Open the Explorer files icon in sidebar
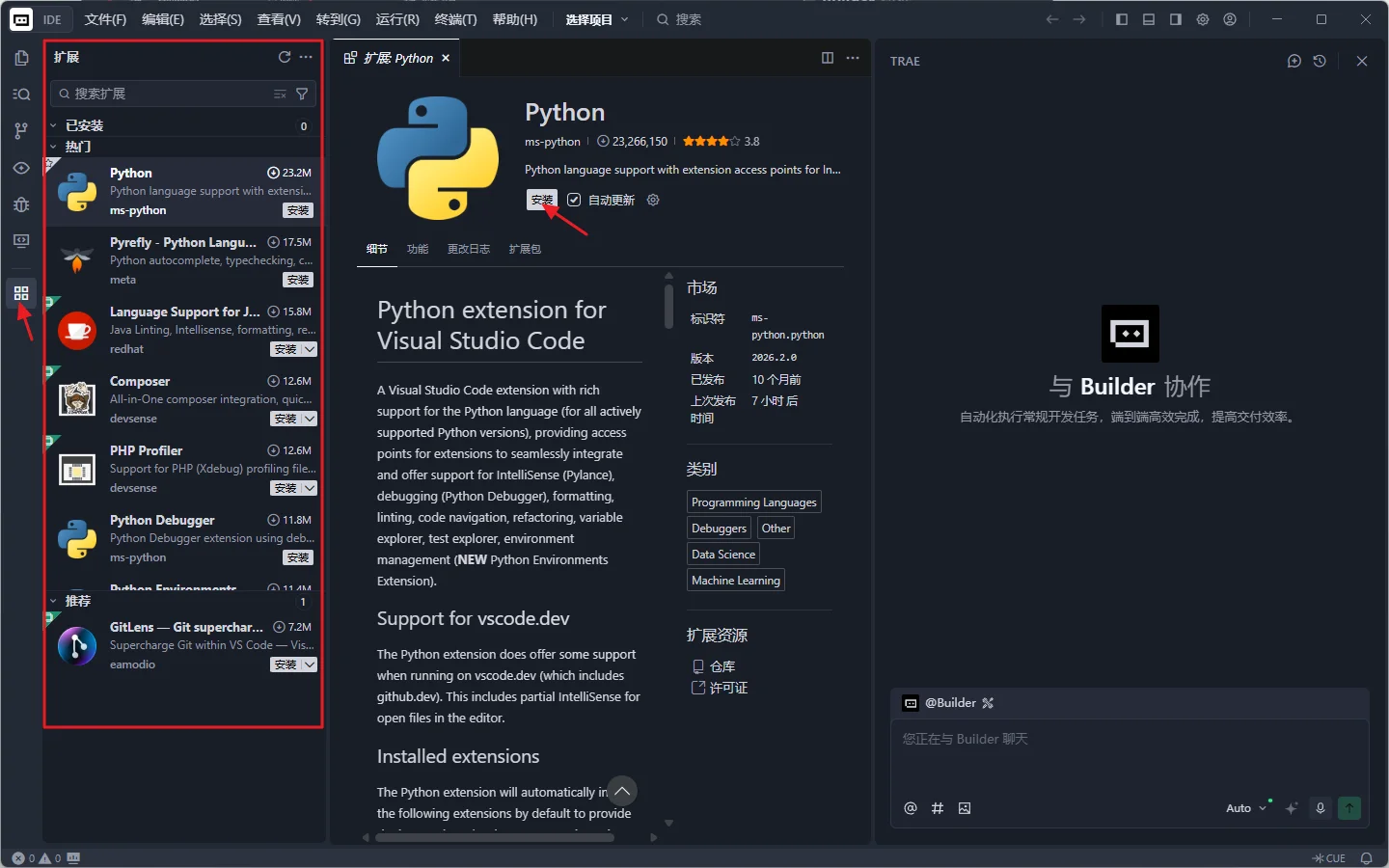Screen dimensions: 1389x868 [x=21, y=58]
